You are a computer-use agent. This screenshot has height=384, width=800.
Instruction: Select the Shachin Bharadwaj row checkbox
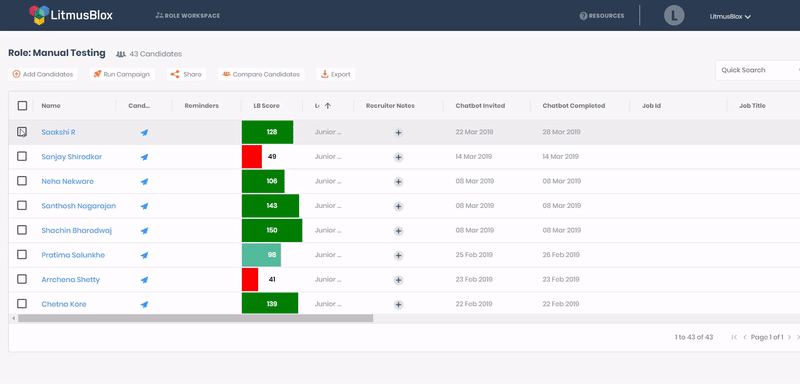click(x=22, y=230)
